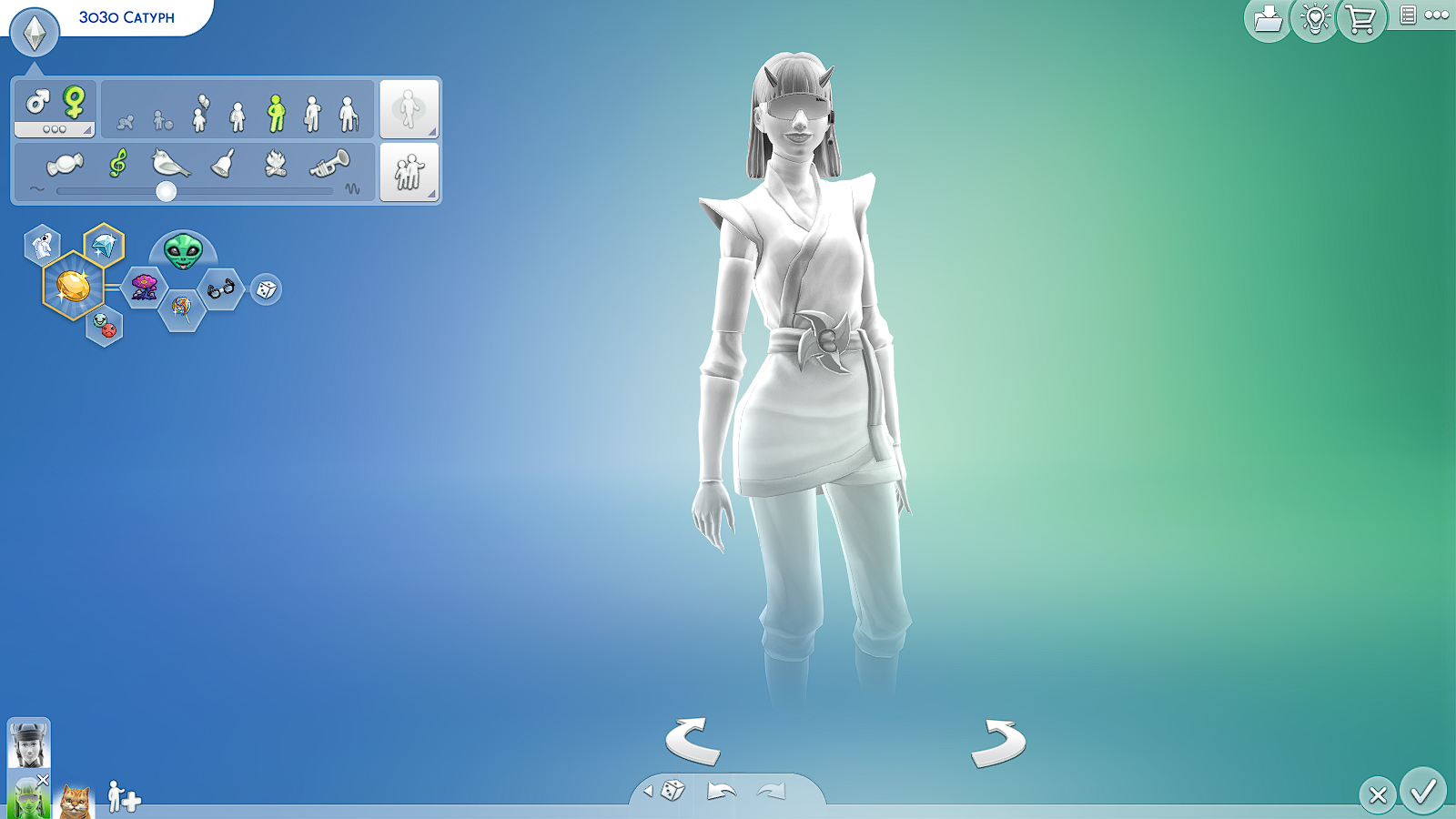Click Add a Sim button
The width and height of the screenshot is (1456, 819).
[x=123, y=795]
